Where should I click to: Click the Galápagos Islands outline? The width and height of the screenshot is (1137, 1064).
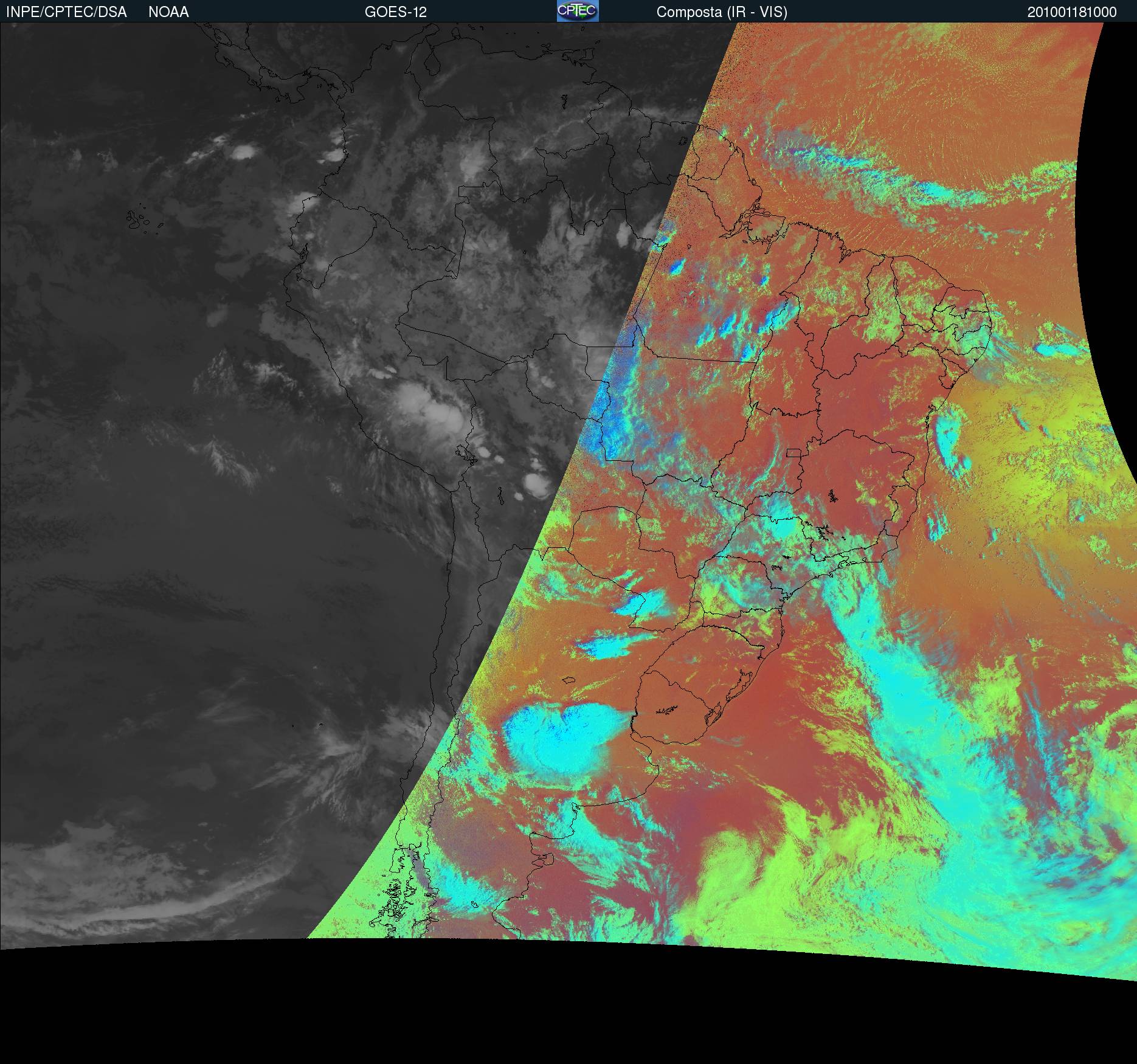click(x=141, y=220)
